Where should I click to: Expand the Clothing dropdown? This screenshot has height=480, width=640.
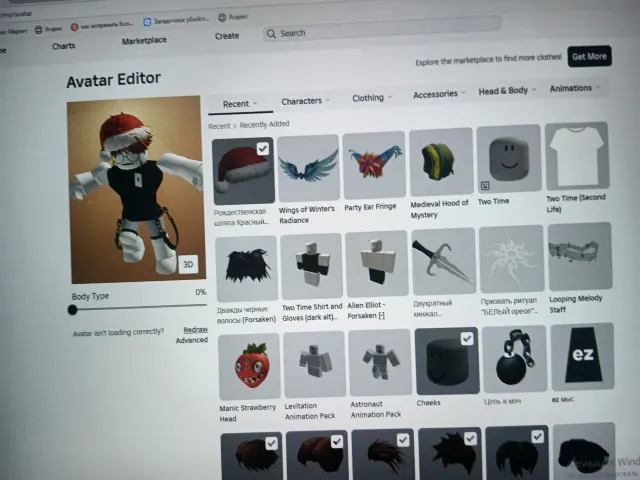[x=372, y=98]
